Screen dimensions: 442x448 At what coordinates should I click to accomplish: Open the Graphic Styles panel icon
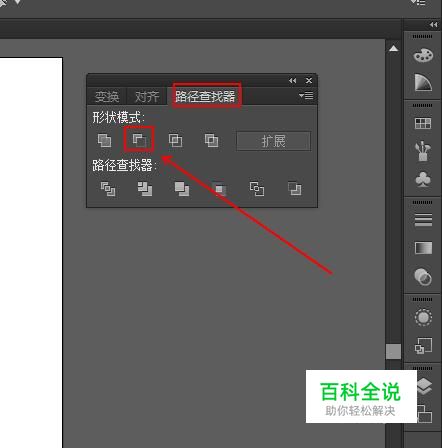(423, 345)
